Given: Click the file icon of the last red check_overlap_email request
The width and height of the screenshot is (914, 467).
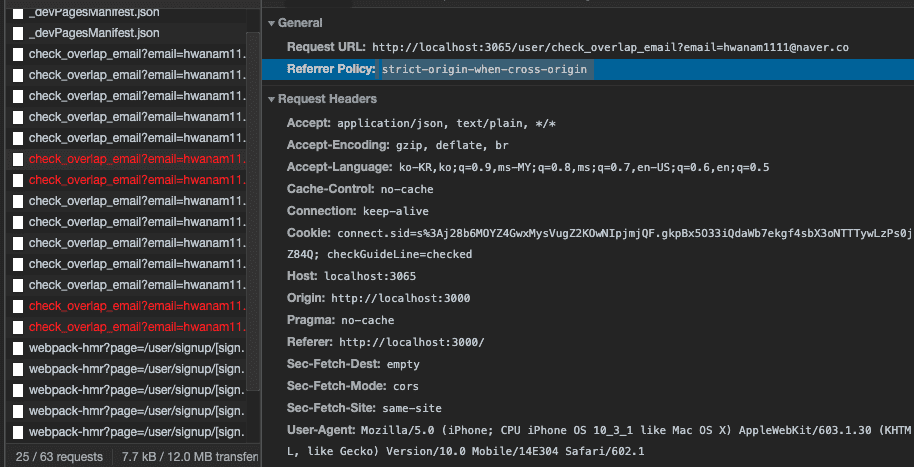Looking at the screenshot, I should point(18,327).
